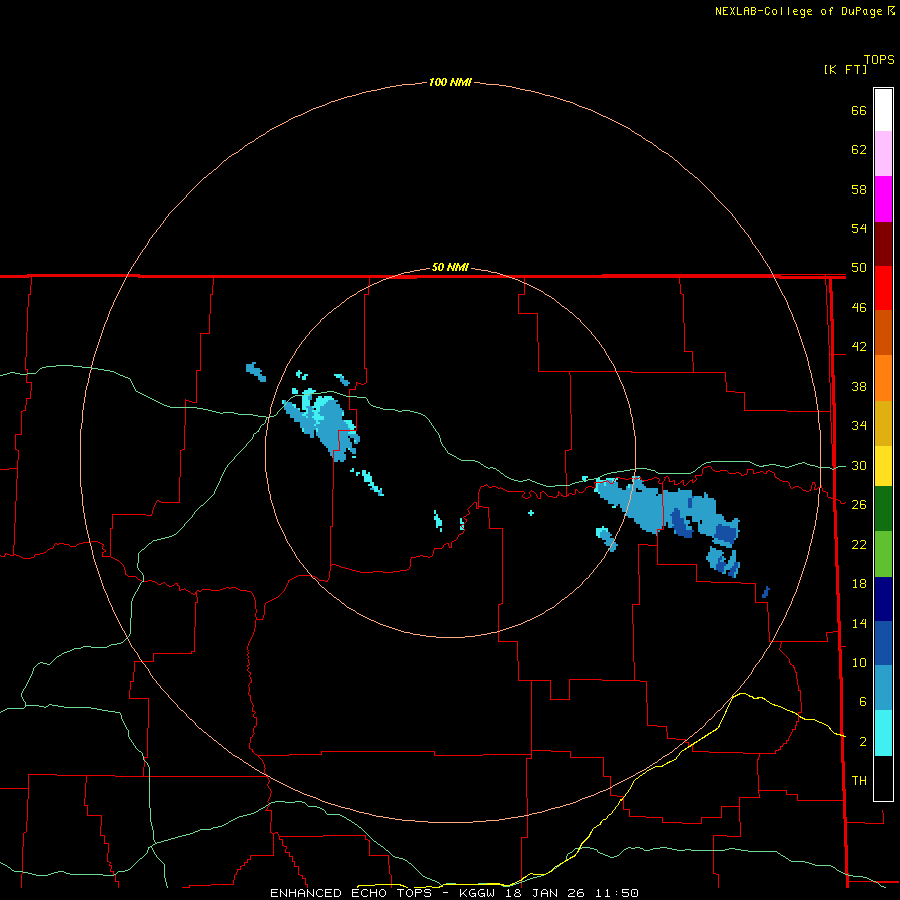Screen dimensions: 900x900
Task: Click the NEXLAB-College of DuPage credit text
Action: tap(798, 11)
